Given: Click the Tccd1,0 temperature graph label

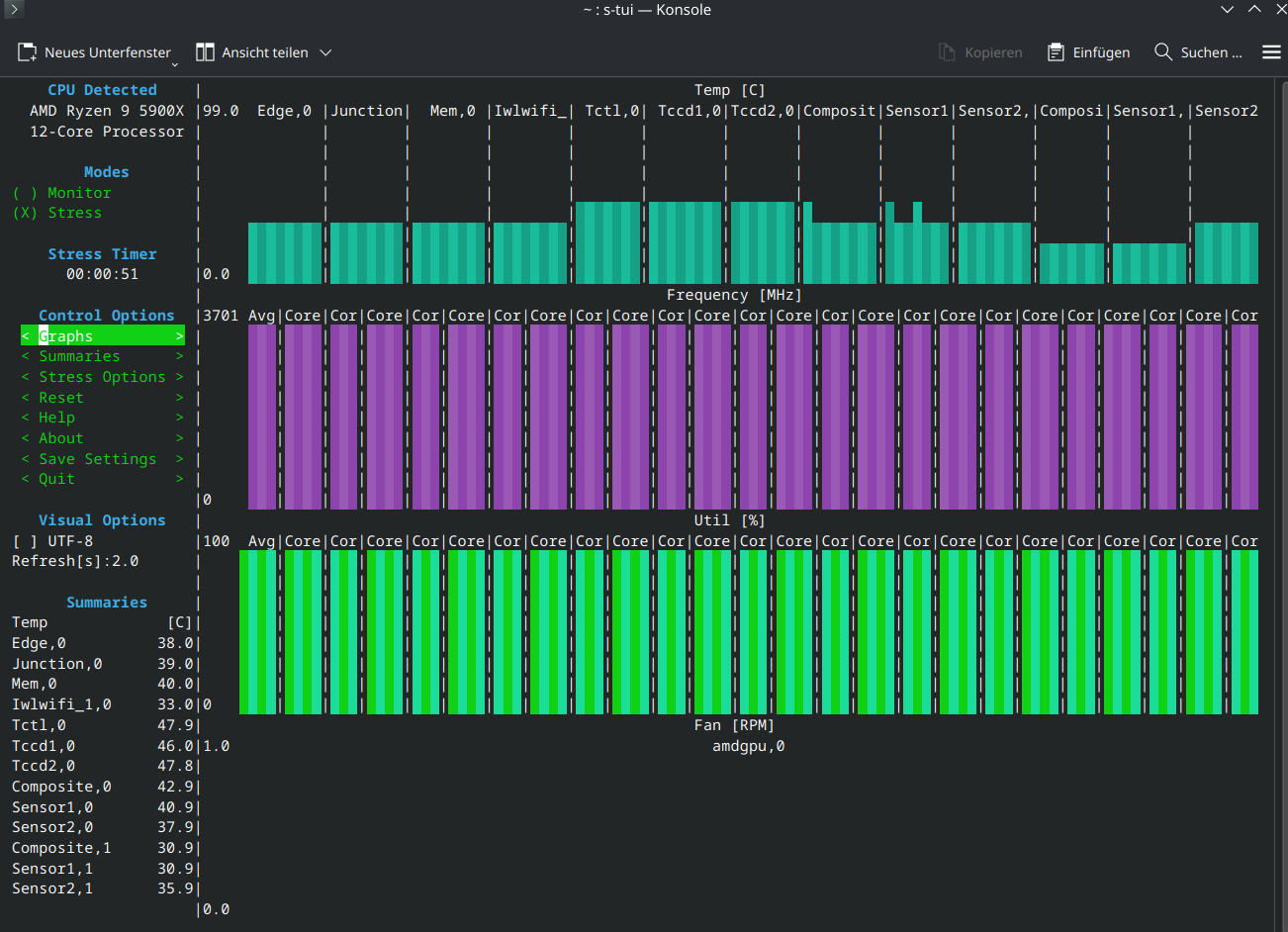Looking at the screenshot, I should [690, 111].
